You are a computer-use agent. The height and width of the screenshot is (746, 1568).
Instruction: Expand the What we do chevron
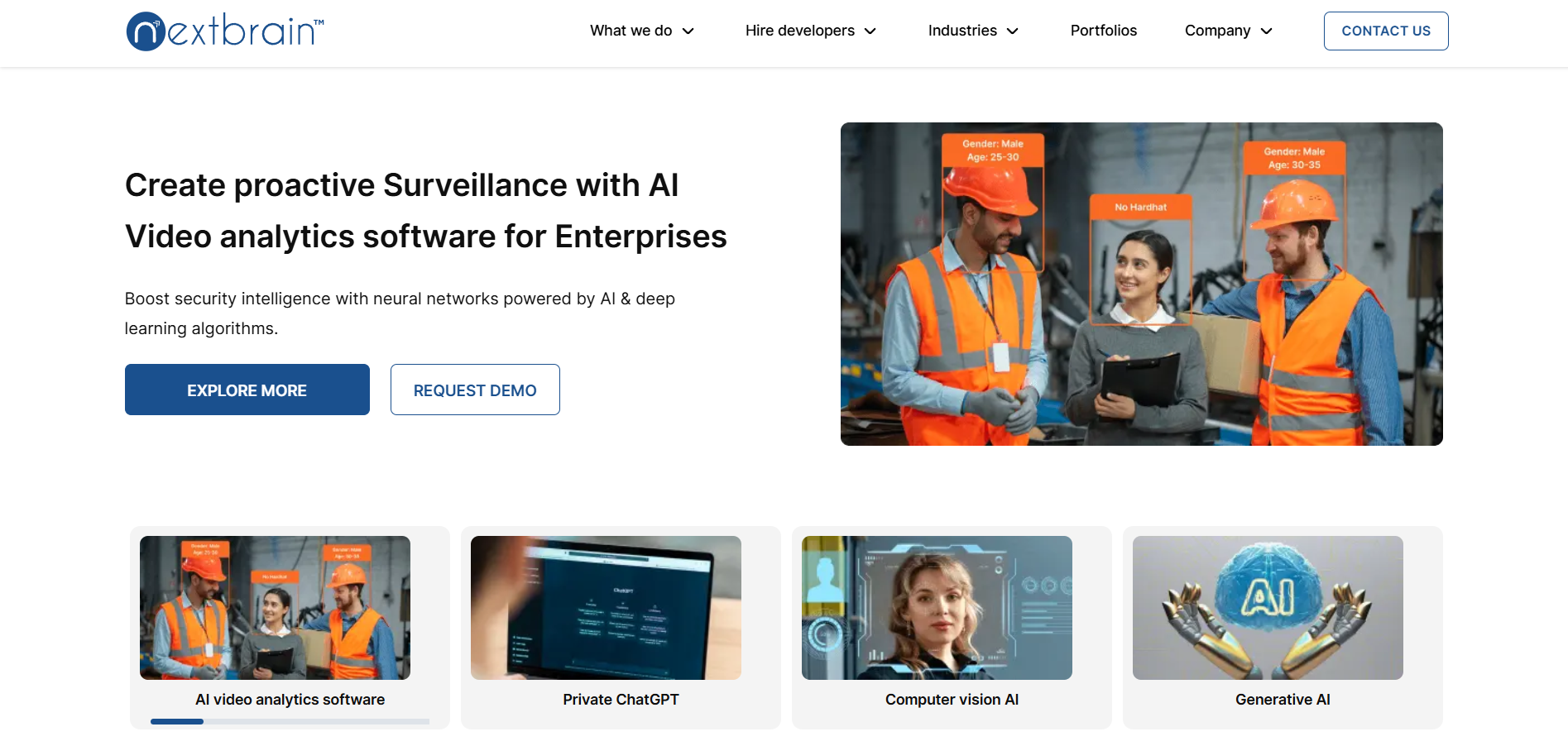point(688,31)
